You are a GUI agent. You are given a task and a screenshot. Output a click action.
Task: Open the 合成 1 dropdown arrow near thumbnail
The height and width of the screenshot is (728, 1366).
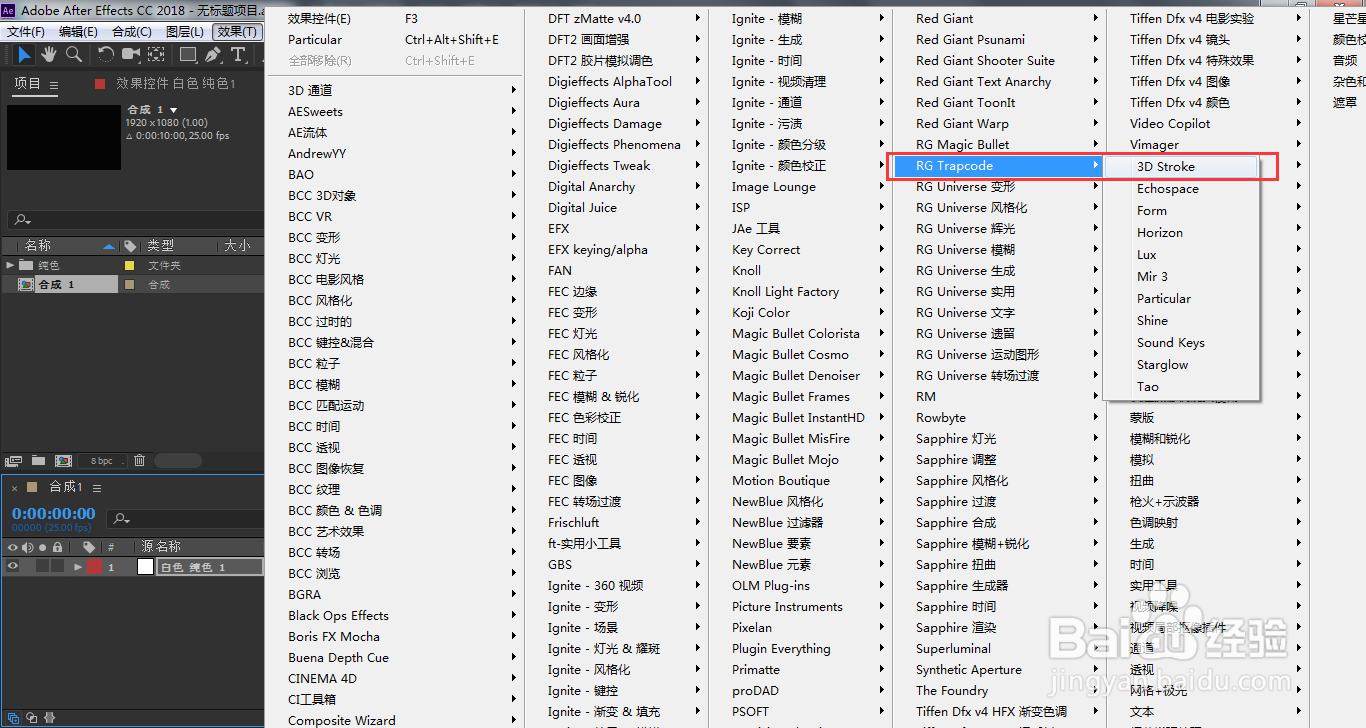pos(174,109)
